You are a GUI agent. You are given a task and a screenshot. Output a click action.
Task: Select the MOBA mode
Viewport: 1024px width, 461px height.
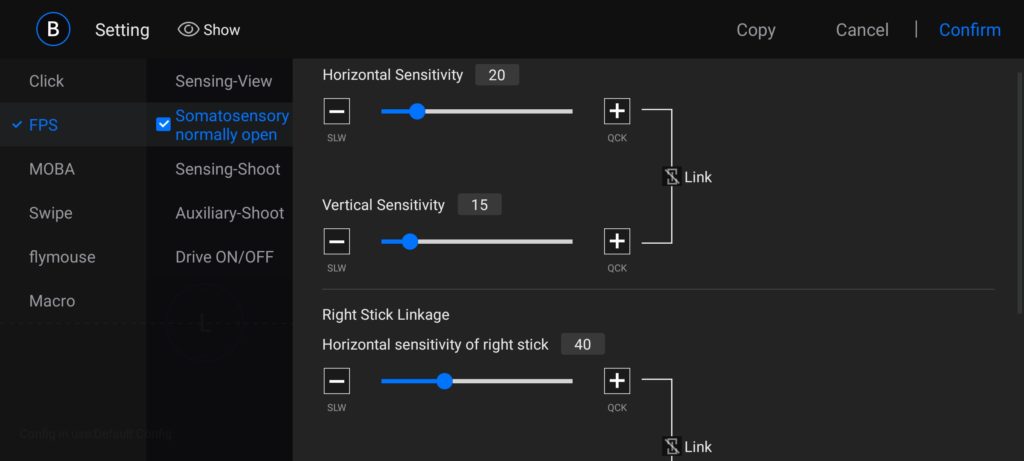52,169
